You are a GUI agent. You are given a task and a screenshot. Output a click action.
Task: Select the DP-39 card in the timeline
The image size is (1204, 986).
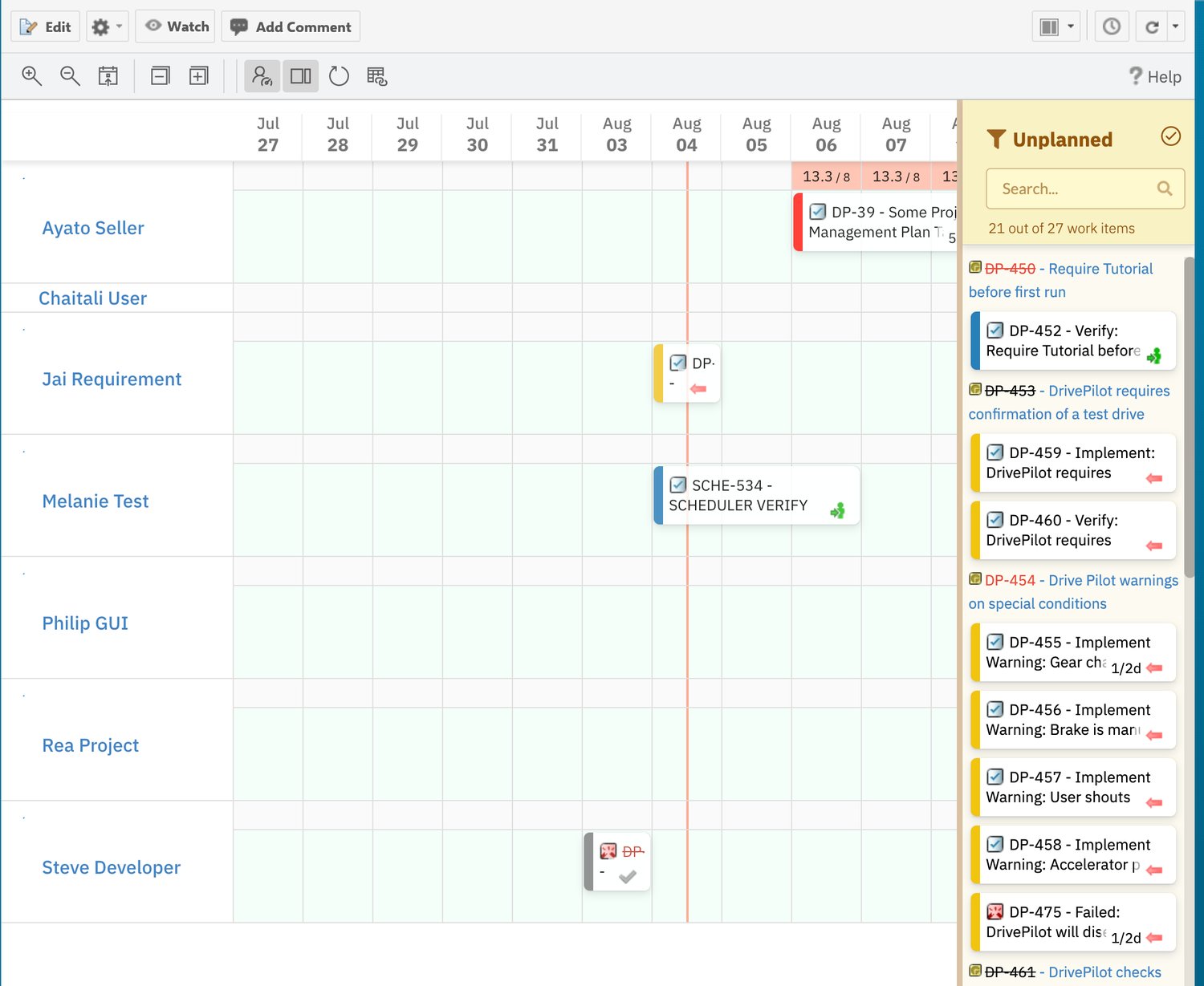[876, 222]
